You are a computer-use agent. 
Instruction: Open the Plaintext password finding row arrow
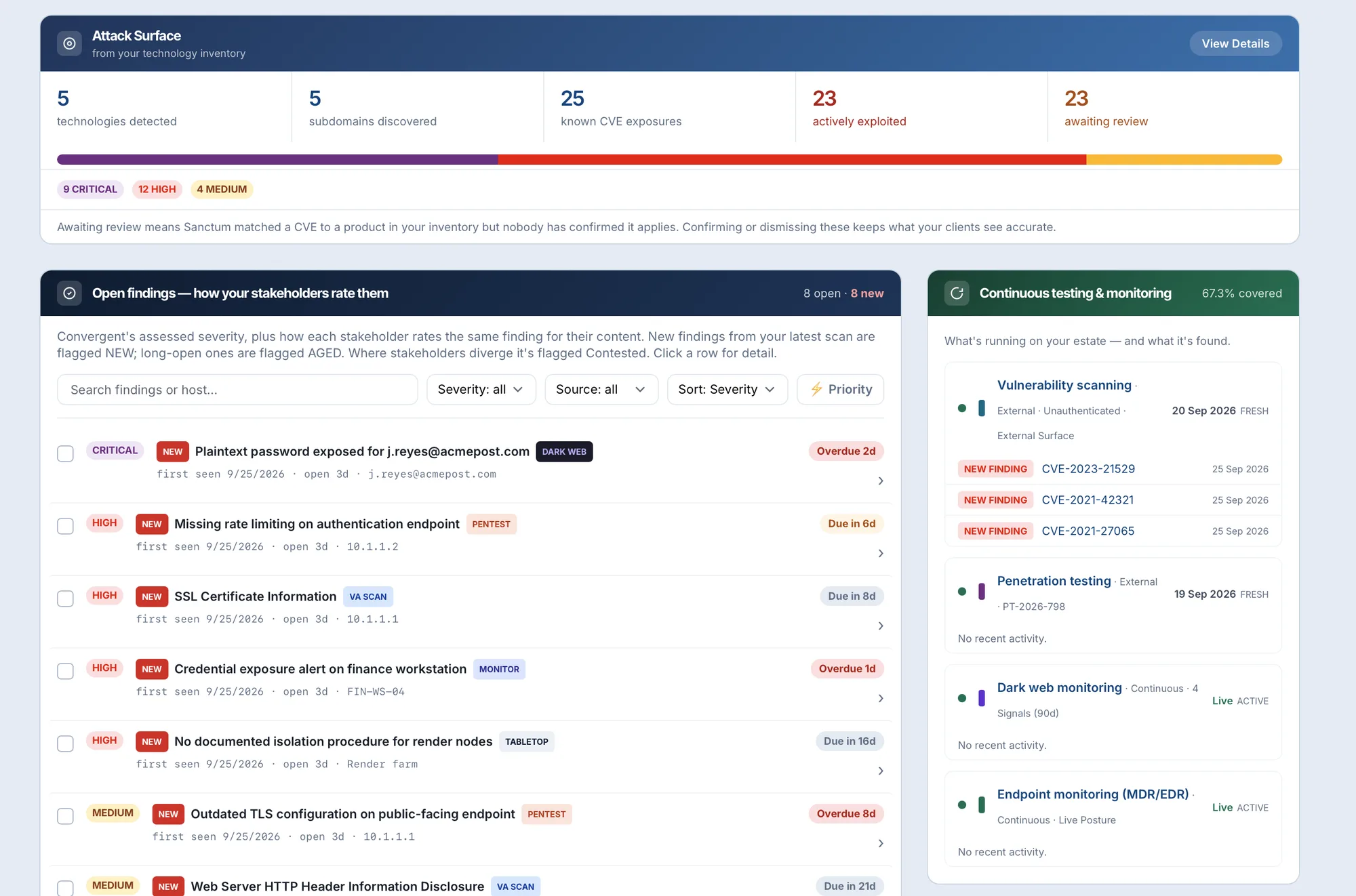pyautogui.click(x=881, y=481)
